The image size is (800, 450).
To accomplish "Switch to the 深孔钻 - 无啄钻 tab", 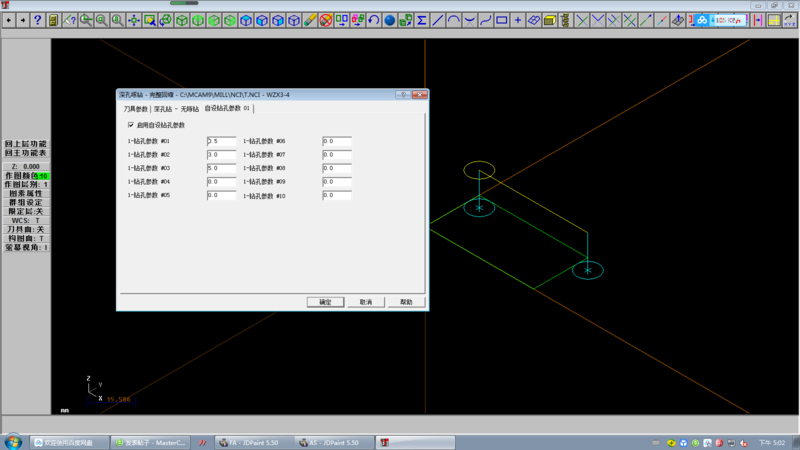I will click(x=176, y=108).
